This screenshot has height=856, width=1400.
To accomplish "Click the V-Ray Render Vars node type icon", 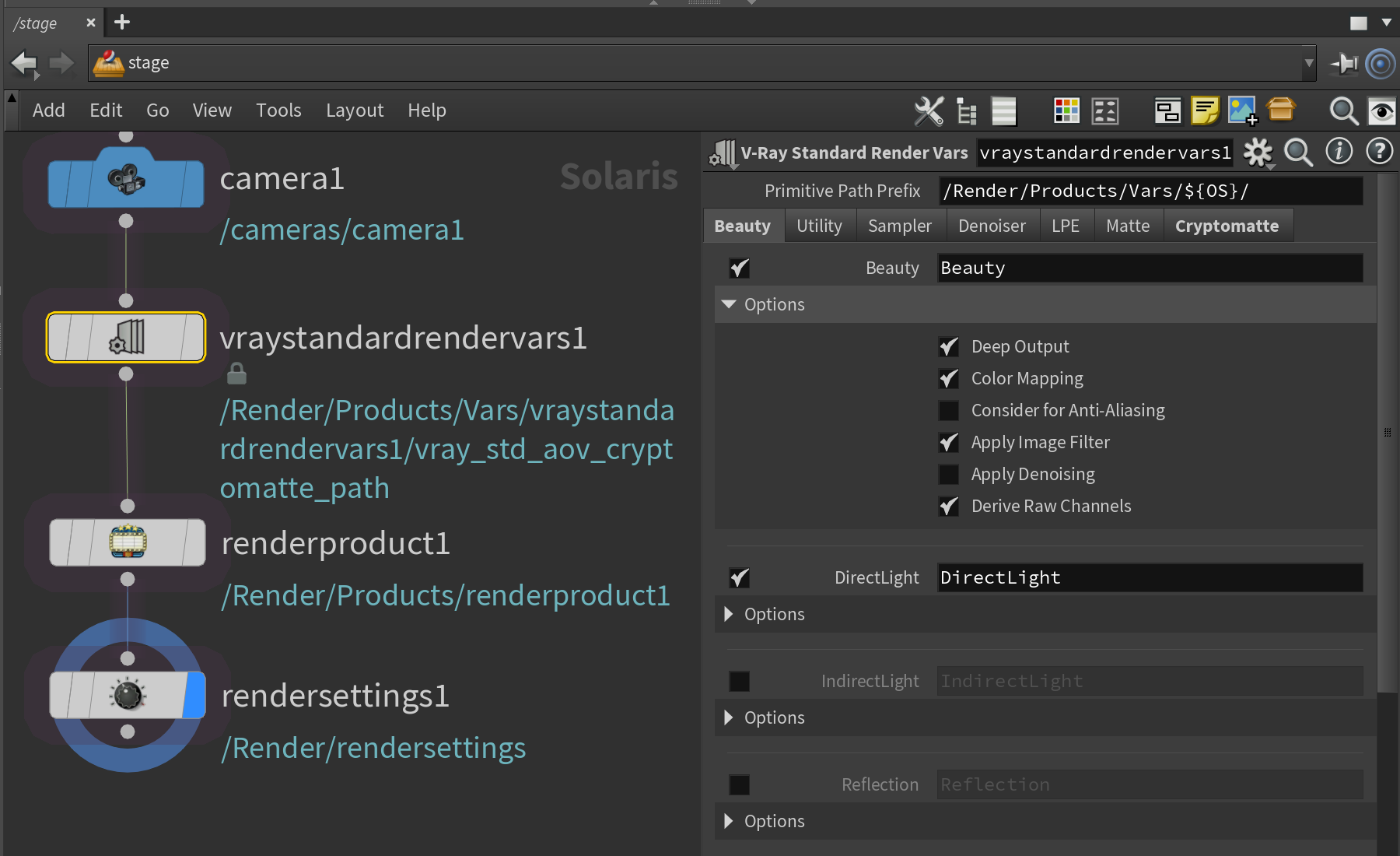I will (x=723, y=153).
